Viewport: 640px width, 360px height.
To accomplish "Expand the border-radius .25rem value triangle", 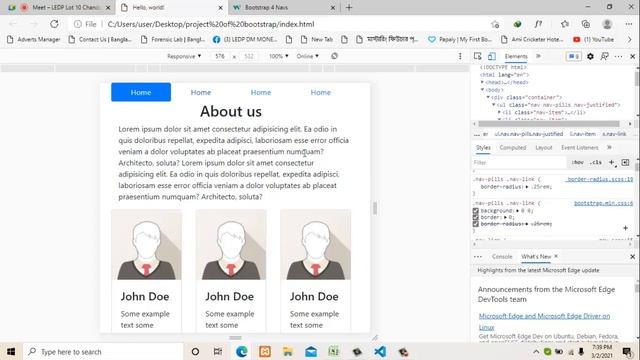I will pyautogui.click(x=527, y=187).
